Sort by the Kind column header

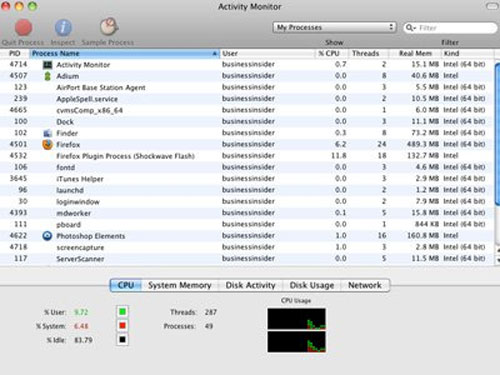coord(468,54)
